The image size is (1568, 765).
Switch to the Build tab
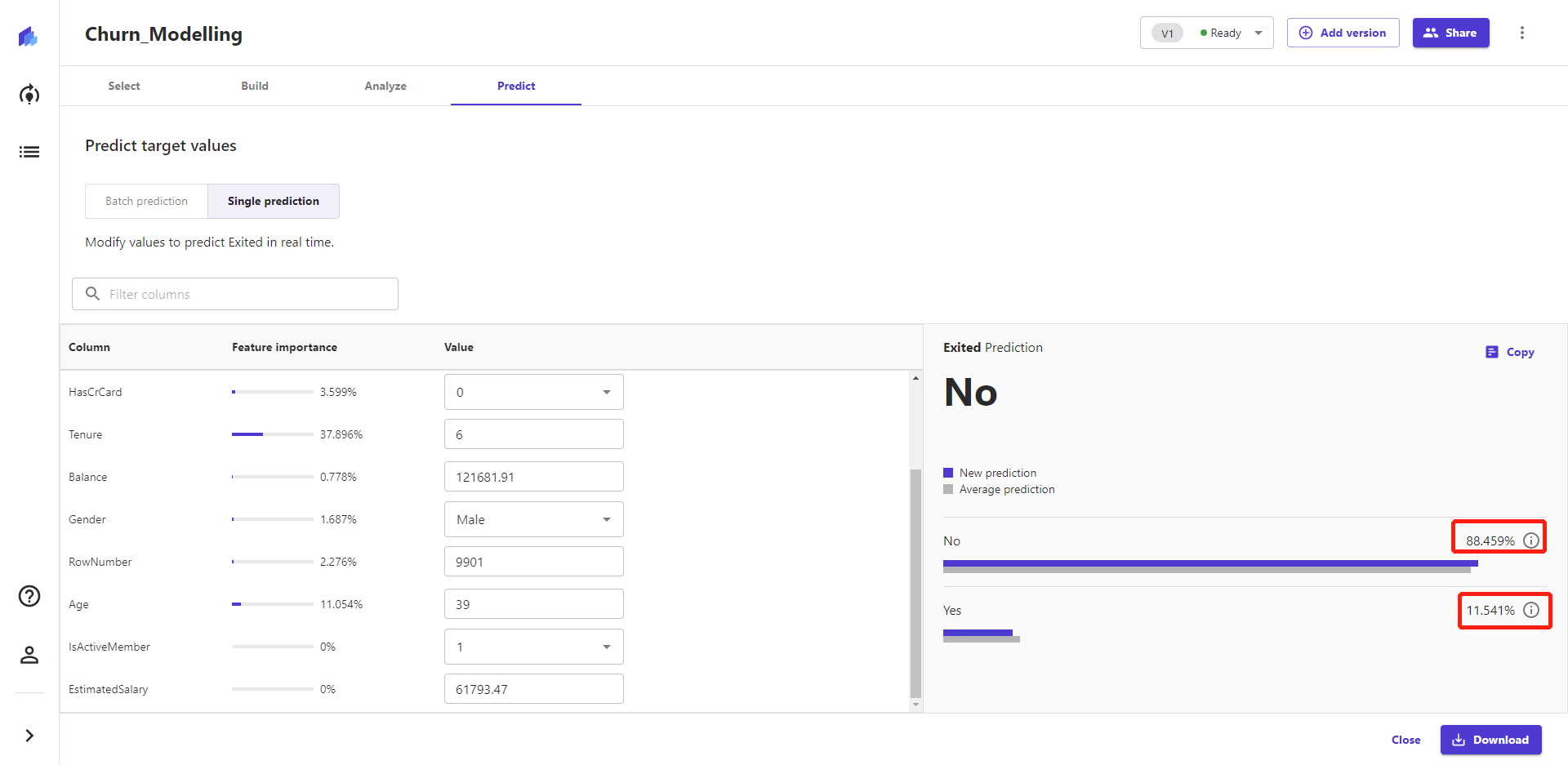pos(254,86)
